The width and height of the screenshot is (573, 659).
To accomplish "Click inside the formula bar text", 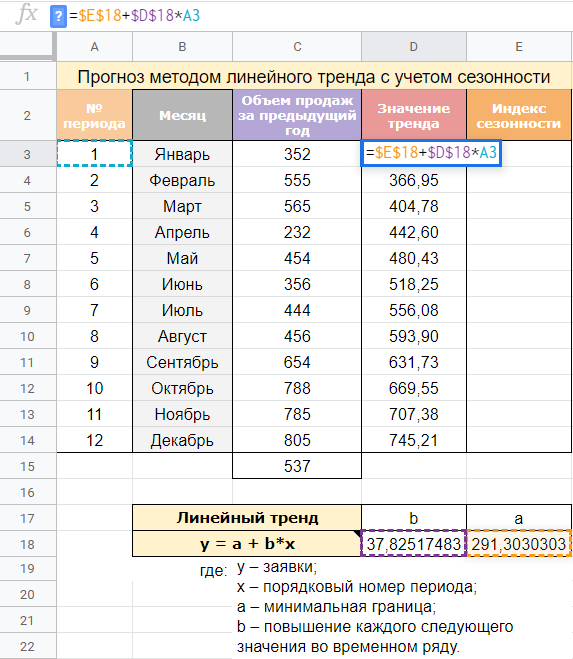I will click(x=135, y=16).
